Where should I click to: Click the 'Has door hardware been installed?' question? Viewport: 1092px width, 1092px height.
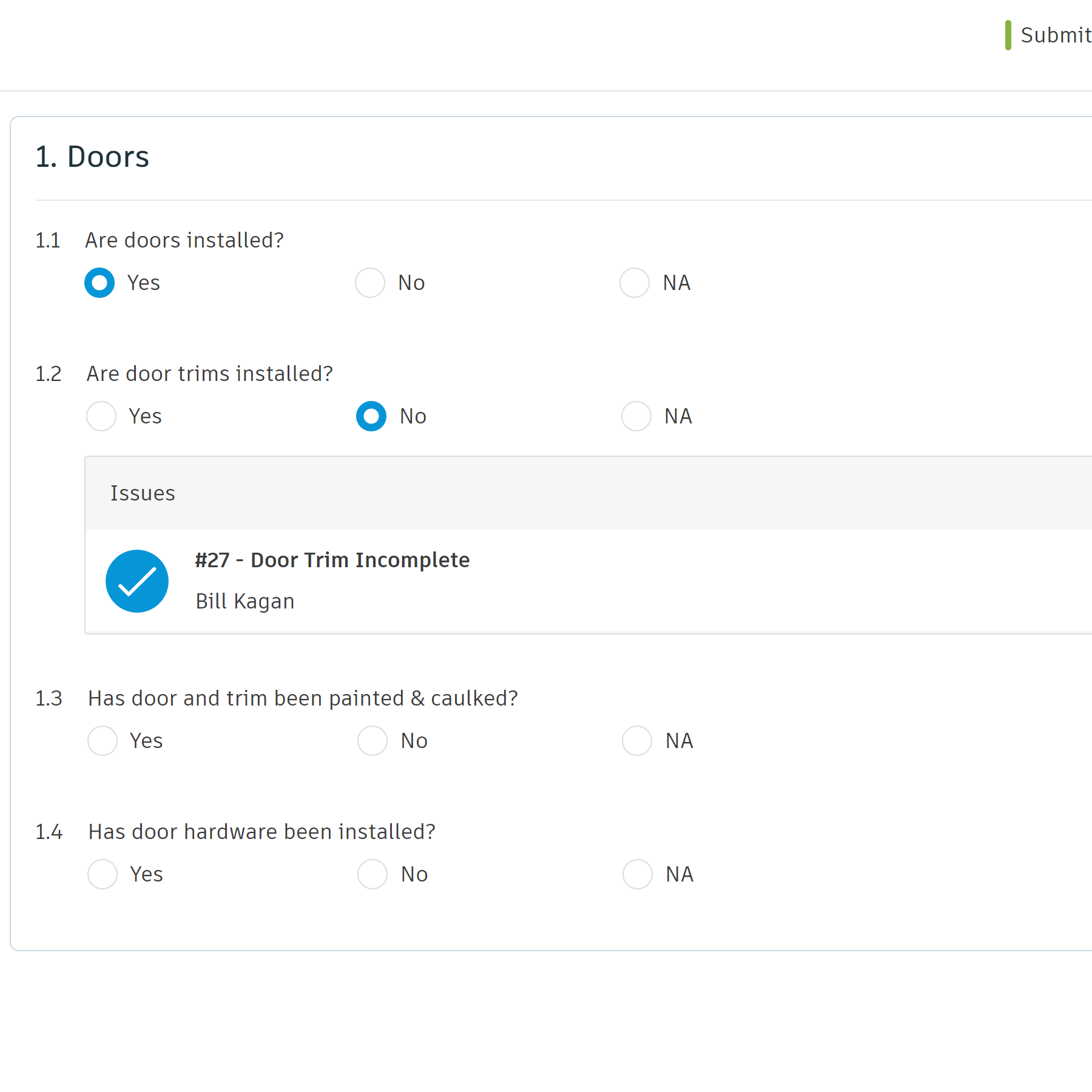tap(261, 832)
